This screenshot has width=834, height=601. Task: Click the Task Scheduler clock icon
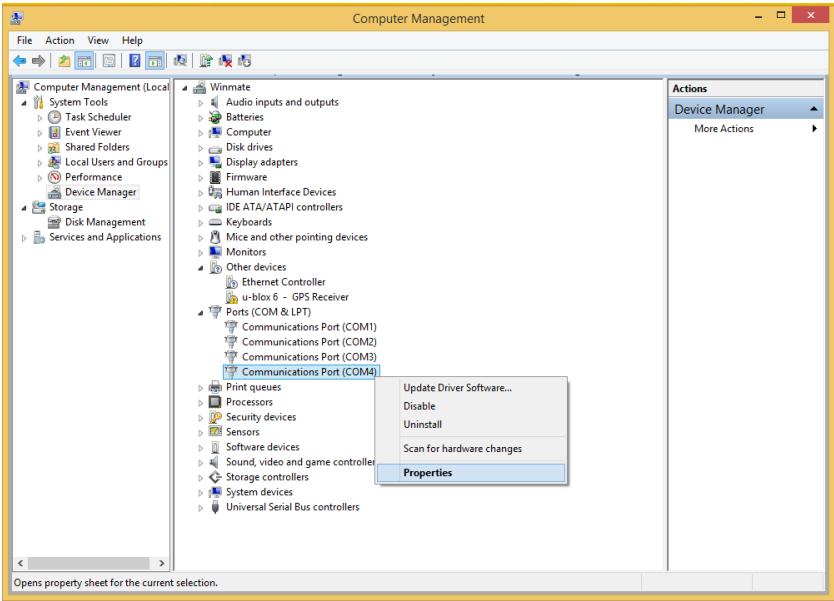click(x=55, y=117)
